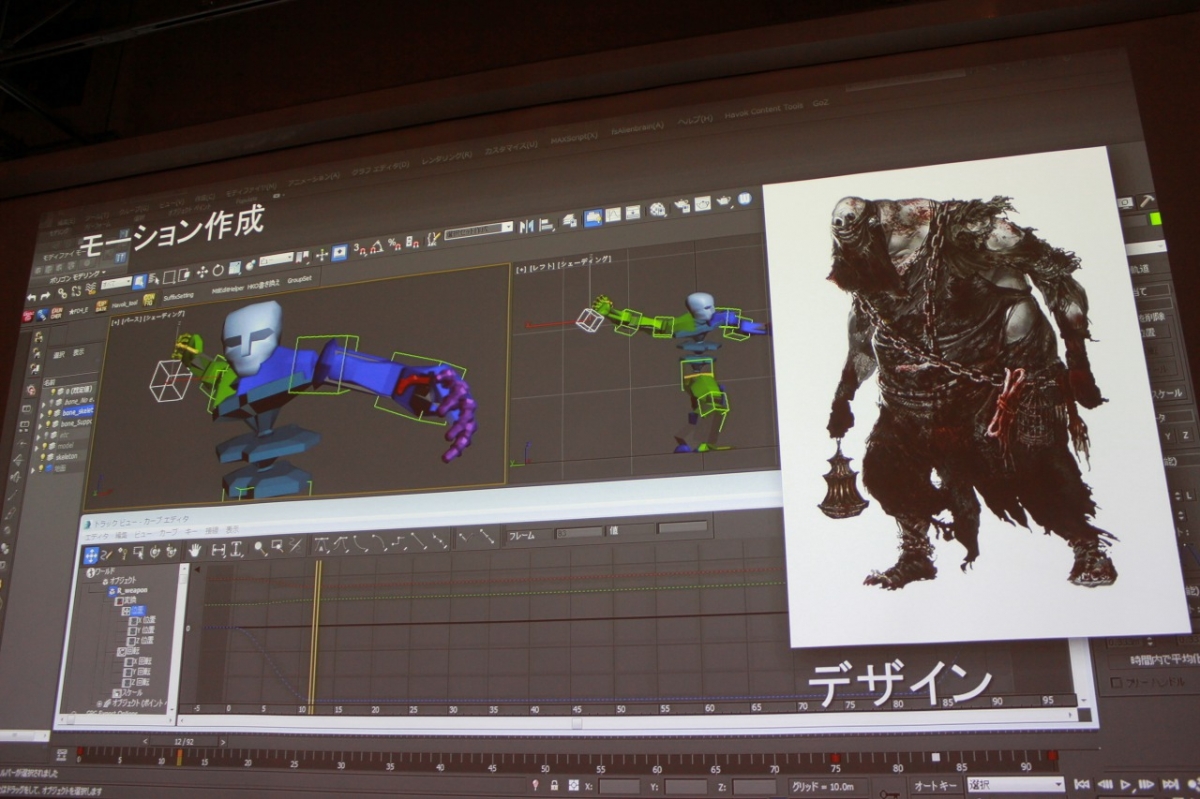The width and height of the screenshot is (1200, 799).
Task: Open the カスタマイズ(U) menu
Action: coord(509,149)
